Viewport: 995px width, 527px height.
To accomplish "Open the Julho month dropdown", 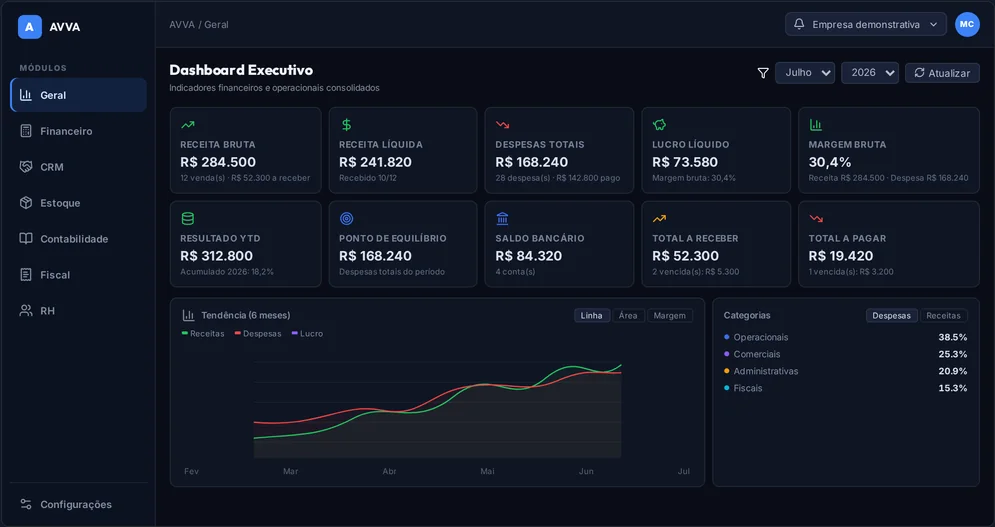I will pos(805,73).
